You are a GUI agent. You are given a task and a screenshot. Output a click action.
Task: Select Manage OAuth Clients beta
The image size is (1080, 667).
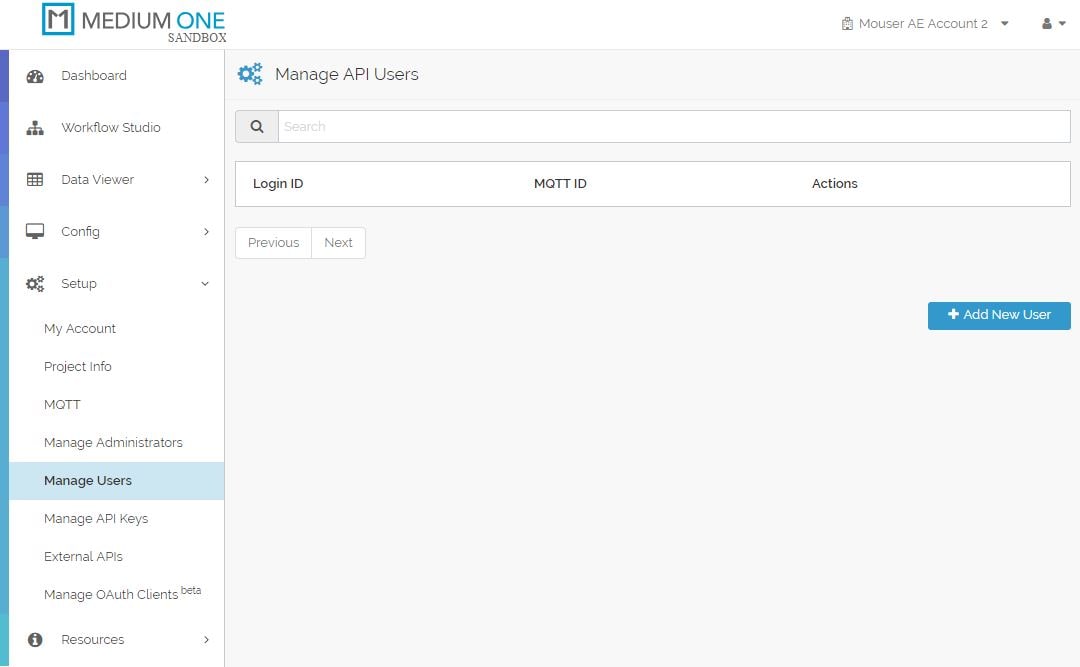(113, 594)
